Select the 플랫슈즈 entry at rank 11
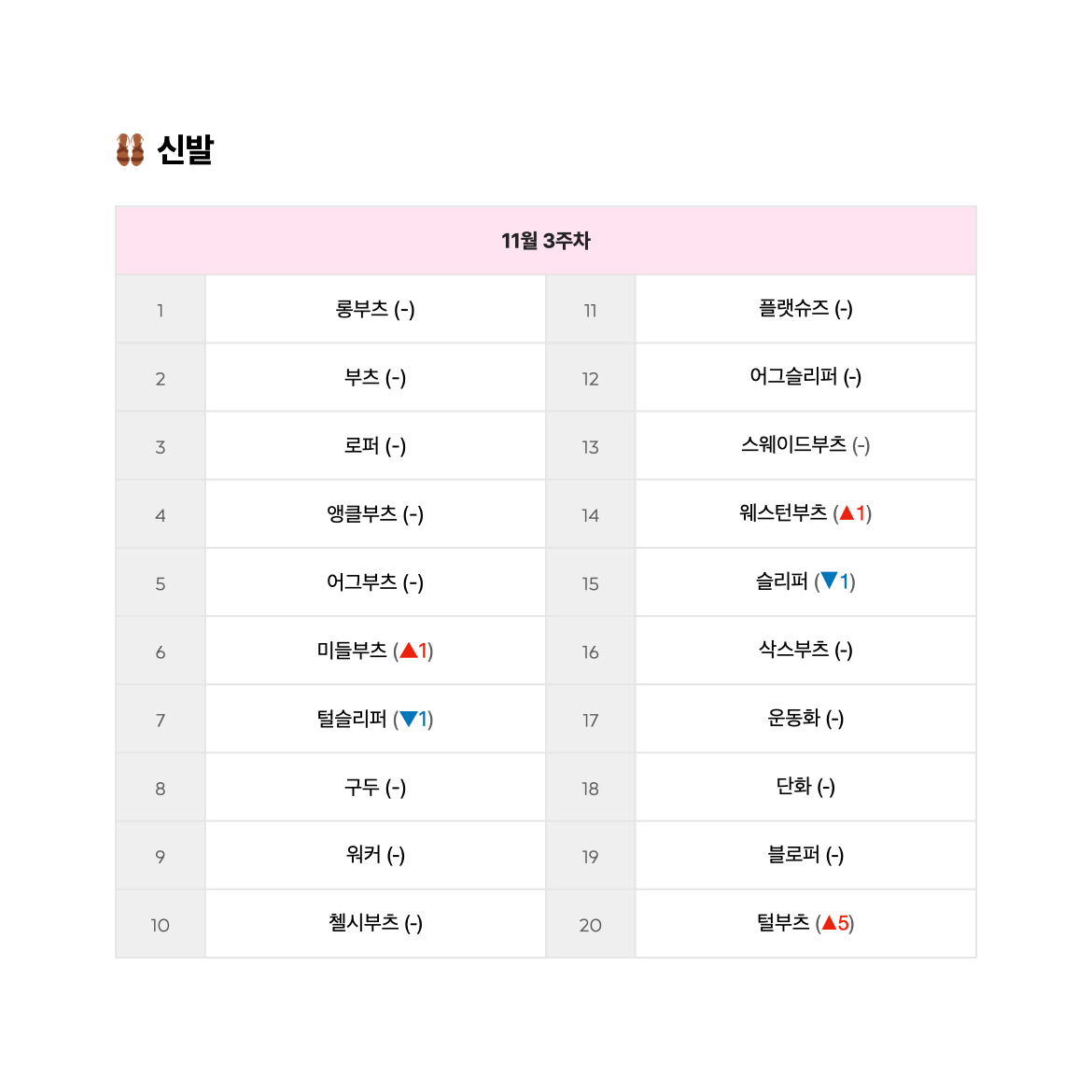Screen dimensions: 1092x1092 tap(805, 309)
